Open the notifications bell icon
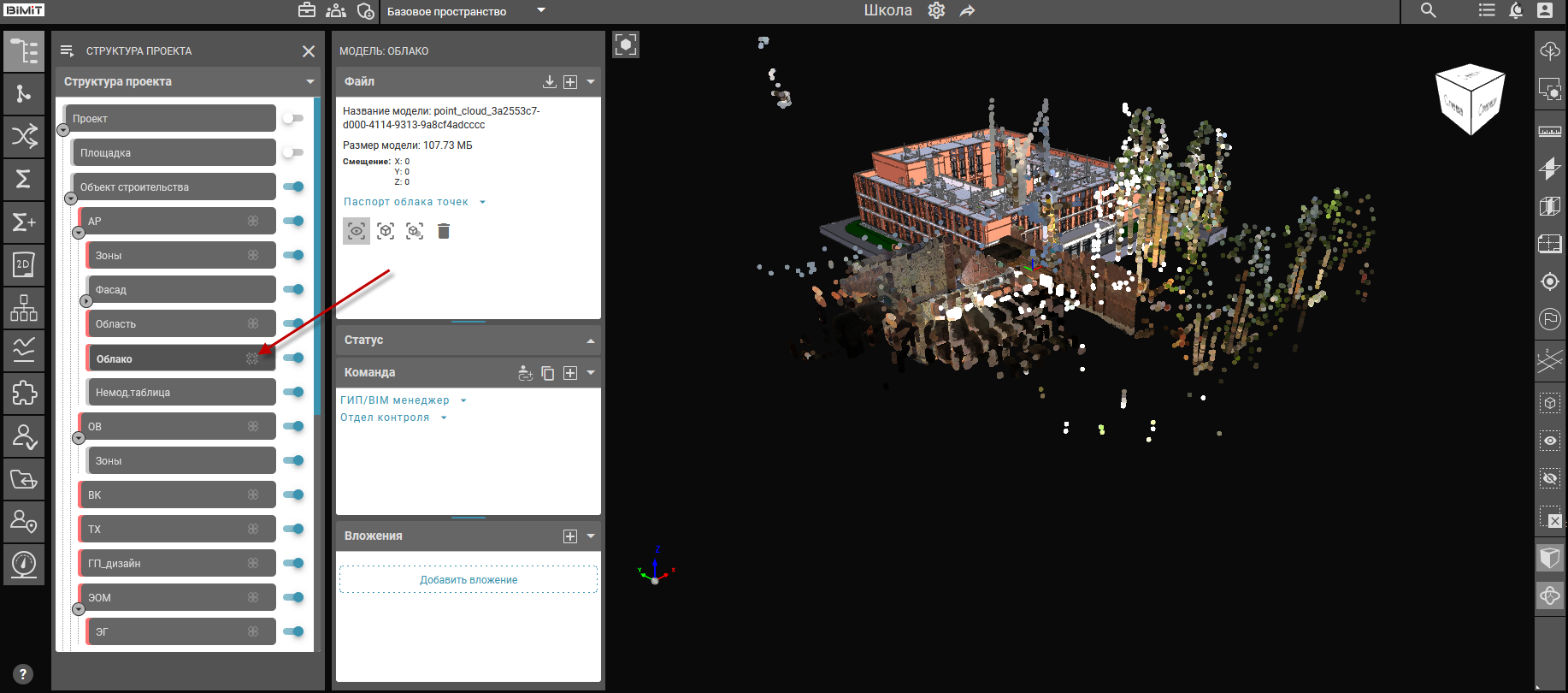The width and height of the screenshot is (1568, 693). (x=1516, y=10)
